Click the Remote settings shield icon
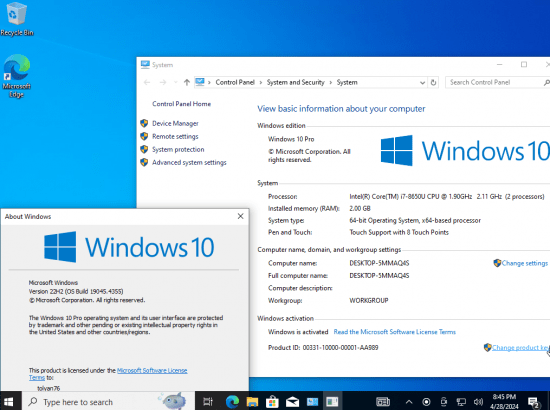The width and height of the screenshot is (550, 410). (x=144, y=136)
